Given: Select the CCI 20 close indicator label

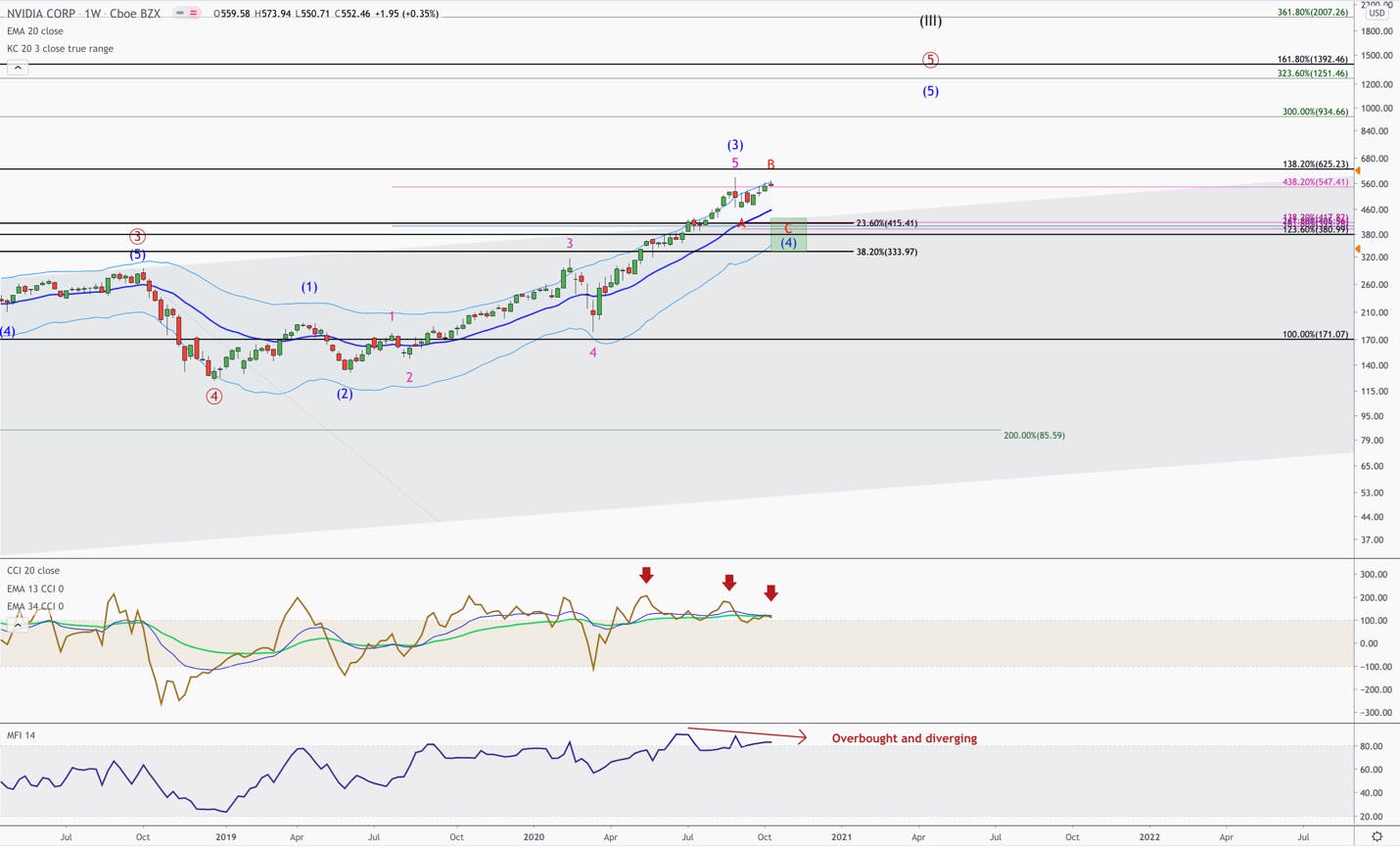Looking at the screenshot, I should tap(33, 571).
